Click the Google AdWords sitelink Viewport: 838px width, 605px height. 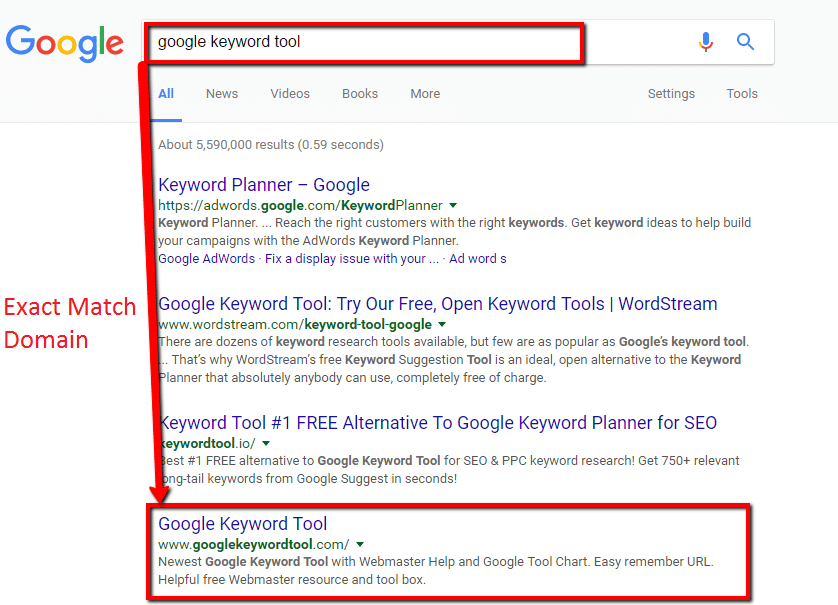click(x=206, y=258)
